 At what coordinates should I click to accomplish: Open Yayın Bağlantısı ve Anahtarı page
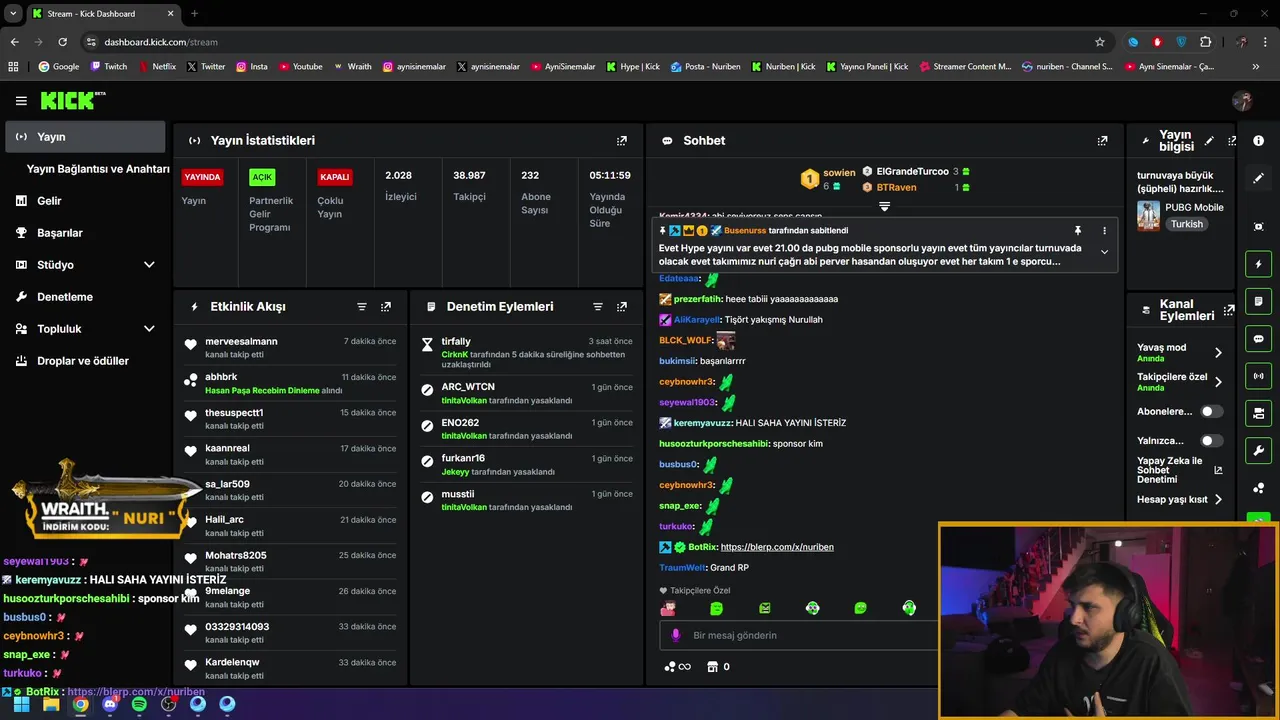98,169
